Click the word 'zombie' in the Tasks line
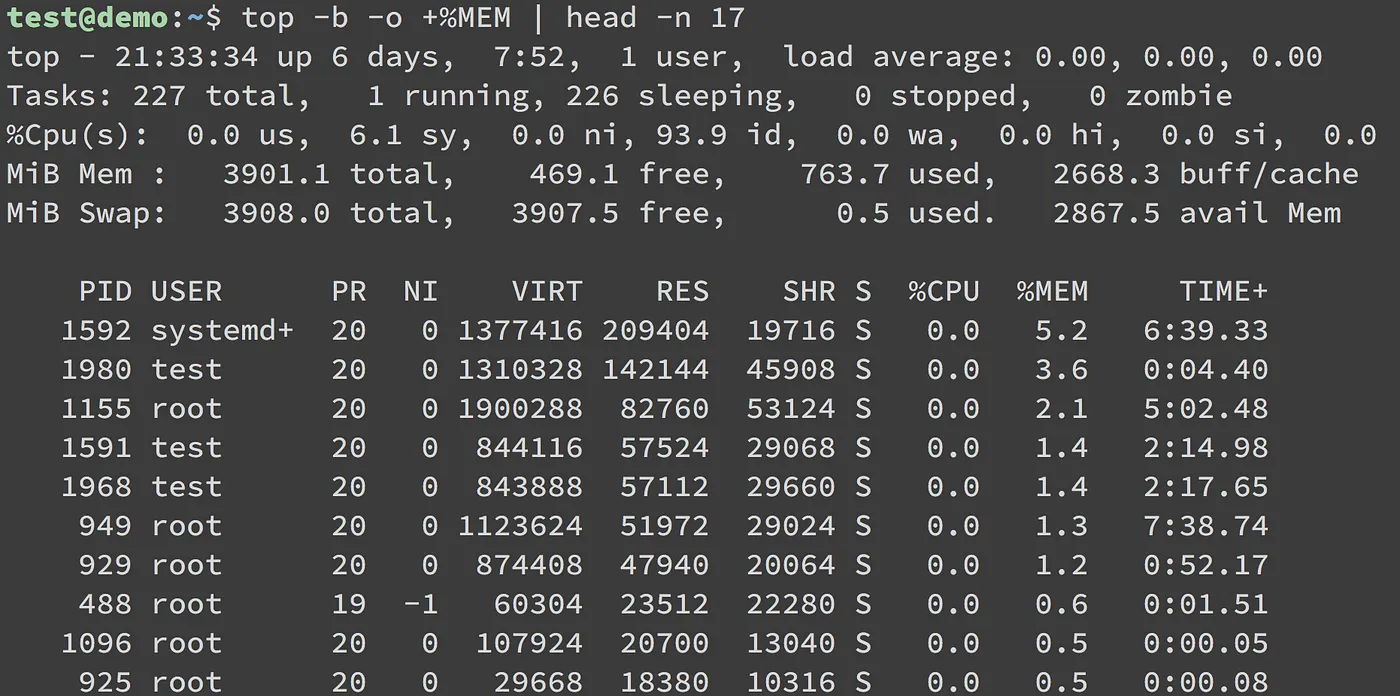Viewport: 1400px width, 696px height. 1179,96
